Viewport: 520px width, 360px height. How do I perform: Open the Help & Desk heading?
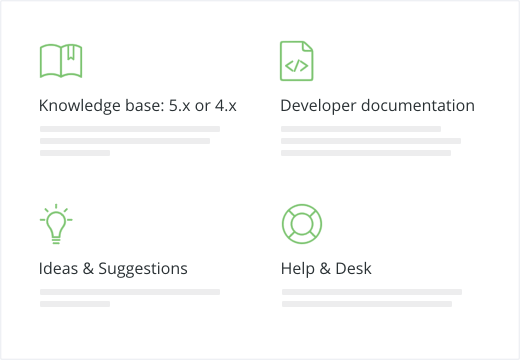pos(326,269)
